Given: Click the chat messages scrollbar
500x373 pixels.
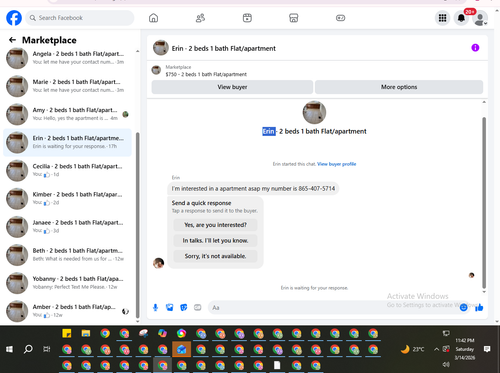Looking at the screenshot, I should coord(484,203).
